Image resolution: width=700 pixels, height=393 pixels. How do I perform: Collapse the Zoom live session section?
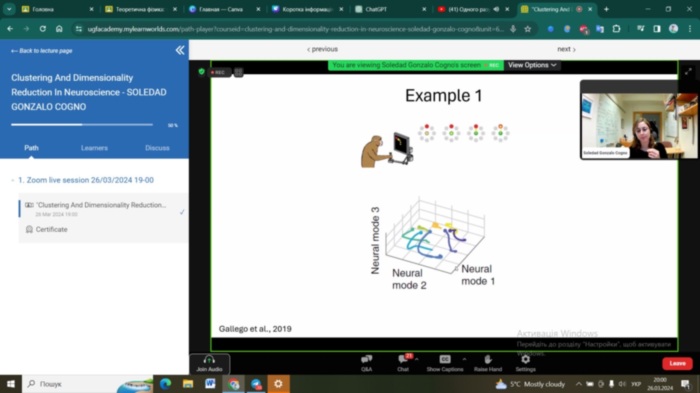(x=12, y=180)
